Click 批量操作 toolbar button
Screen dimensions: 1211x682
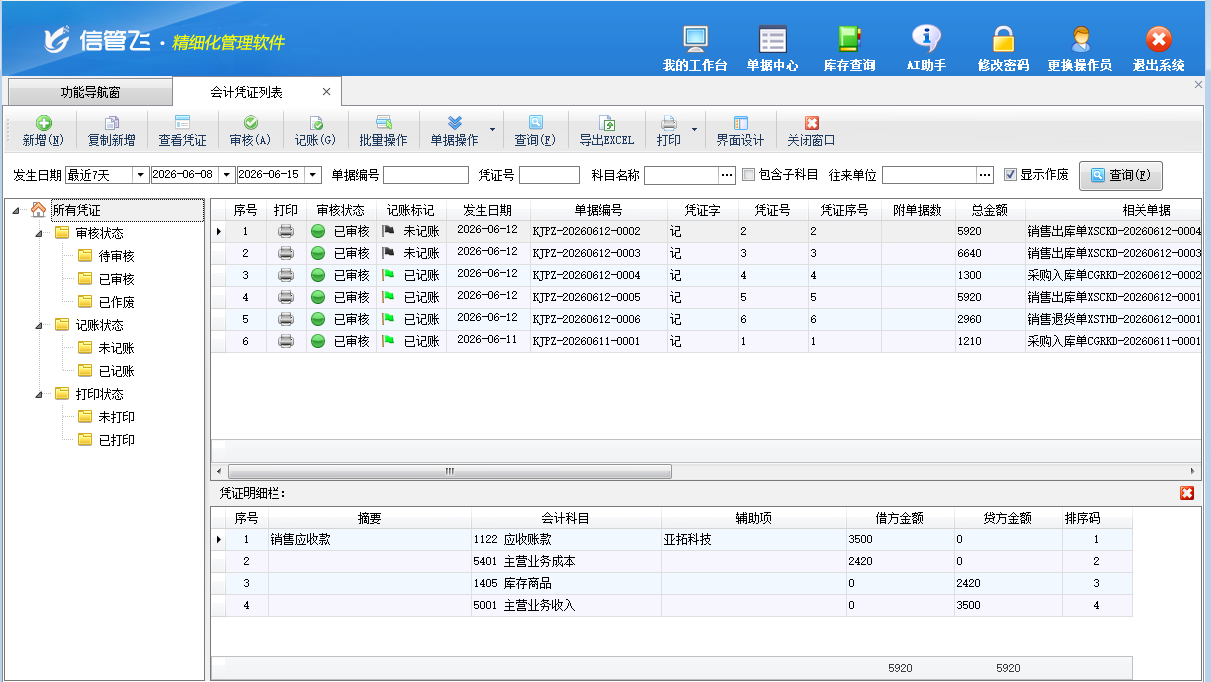coord(383,131)
